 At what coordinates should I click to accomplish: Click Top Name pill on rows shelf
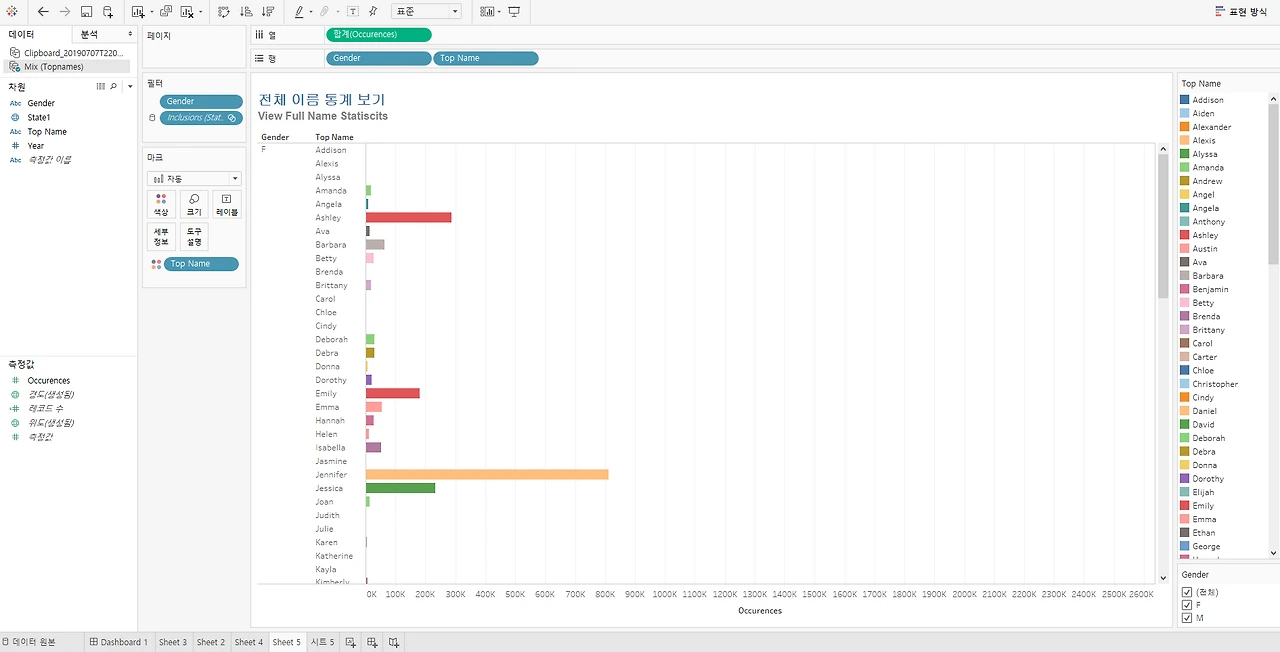tap(486, 58)
